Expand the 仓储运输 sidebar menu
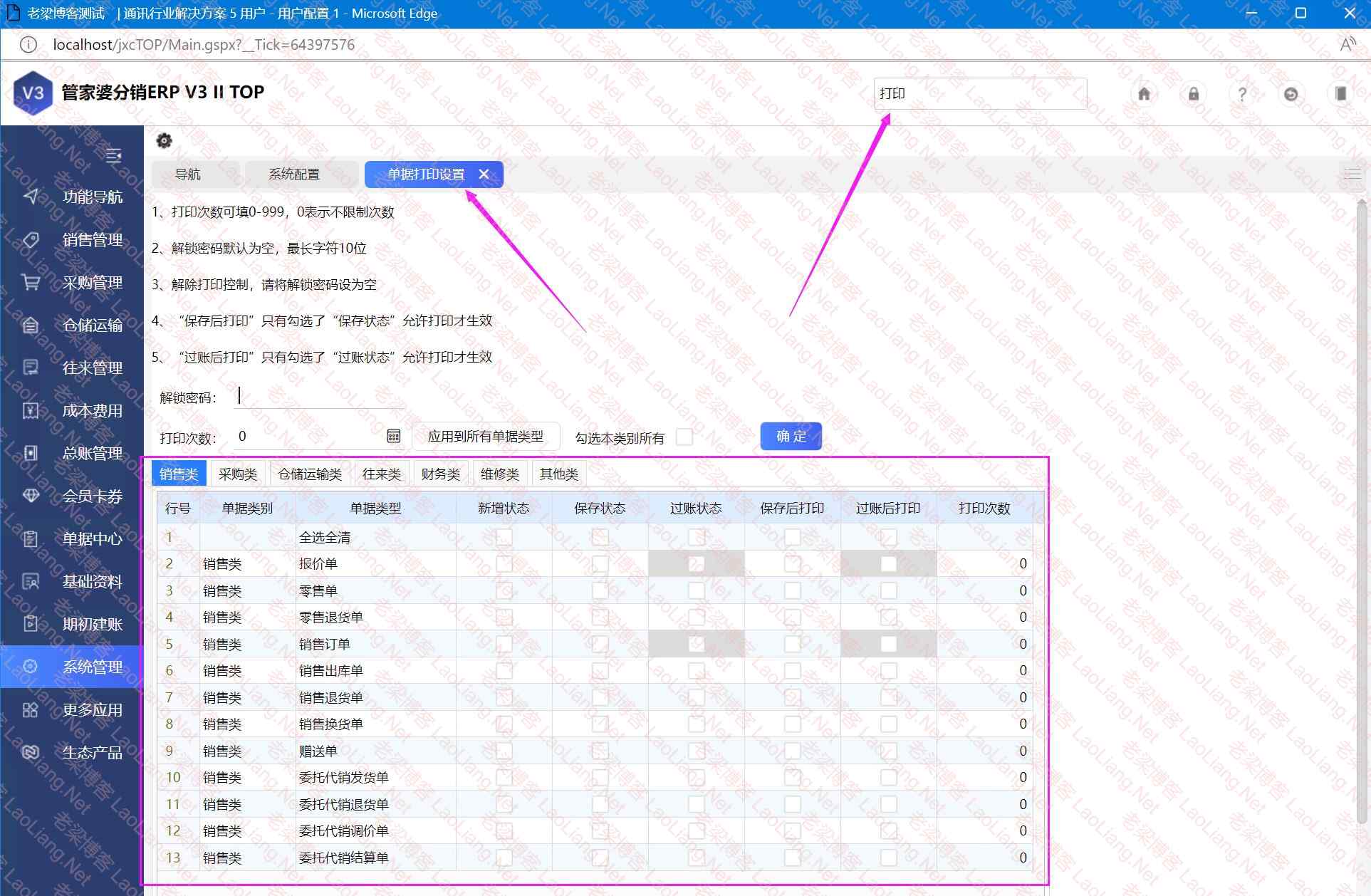 [91, 325]
